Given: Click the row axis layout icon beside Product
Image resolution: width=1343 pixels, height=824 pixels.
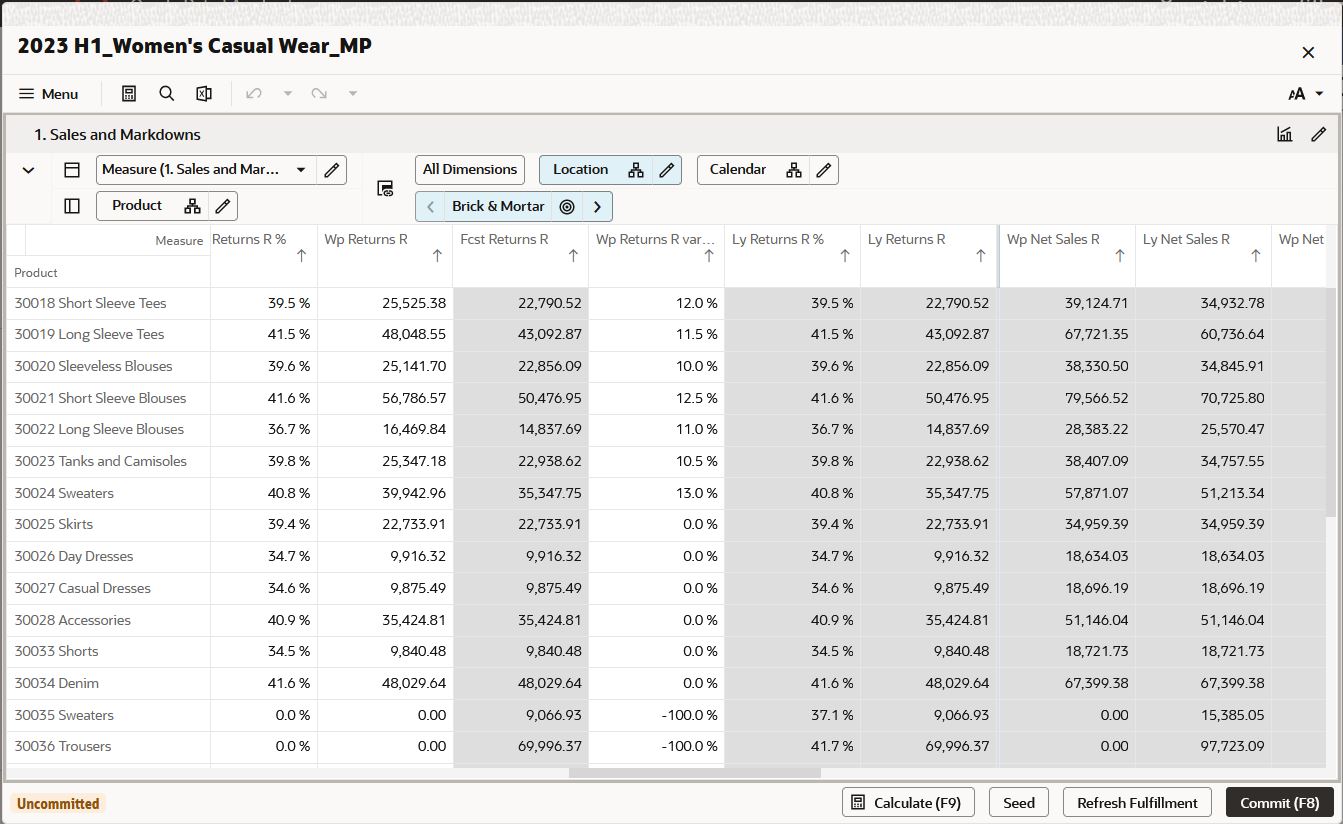Looking at the screenshot, I should (72, 206).
